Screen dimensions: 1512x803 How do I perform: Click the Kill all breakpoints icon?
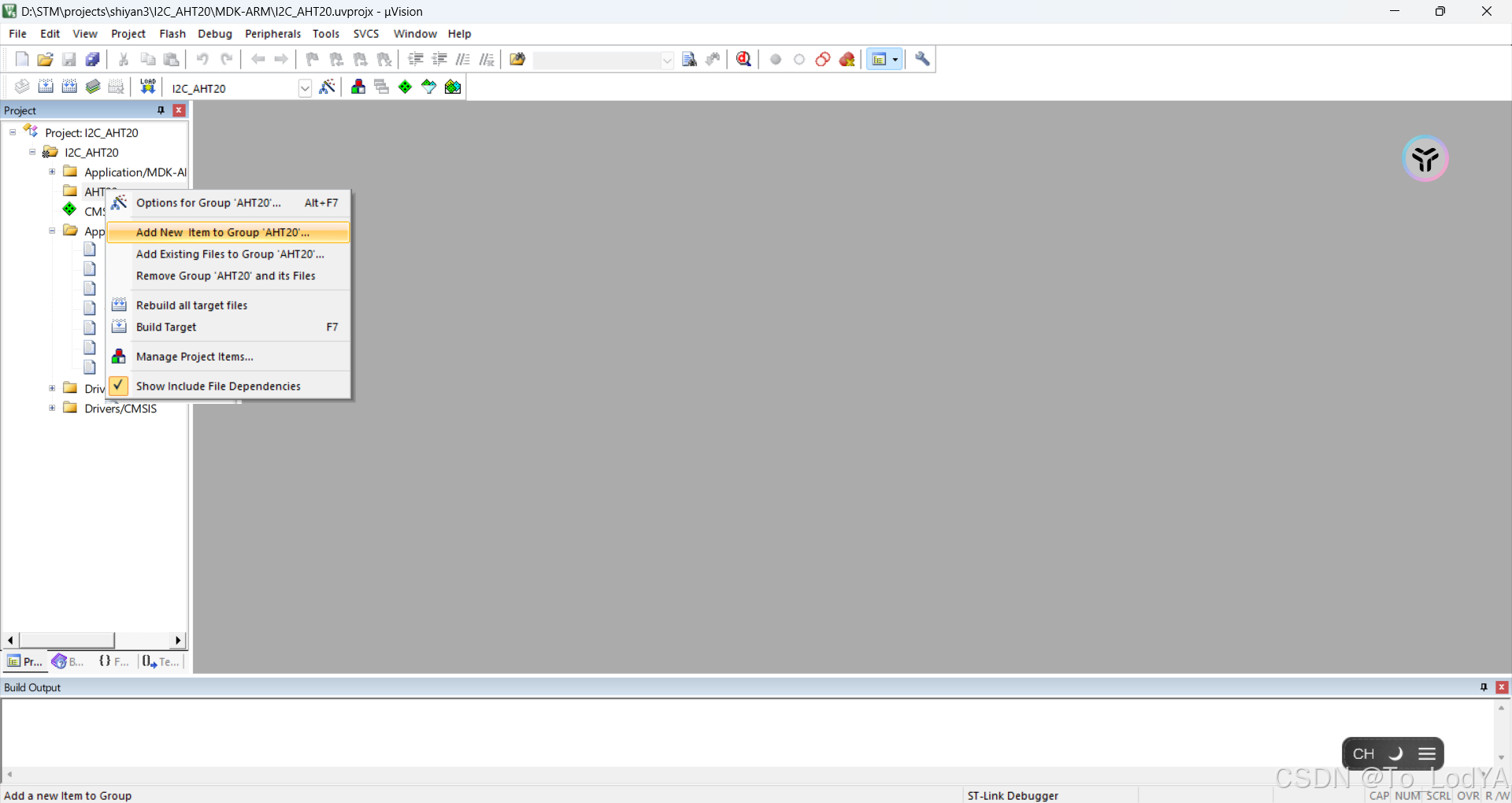coord(847,59)
